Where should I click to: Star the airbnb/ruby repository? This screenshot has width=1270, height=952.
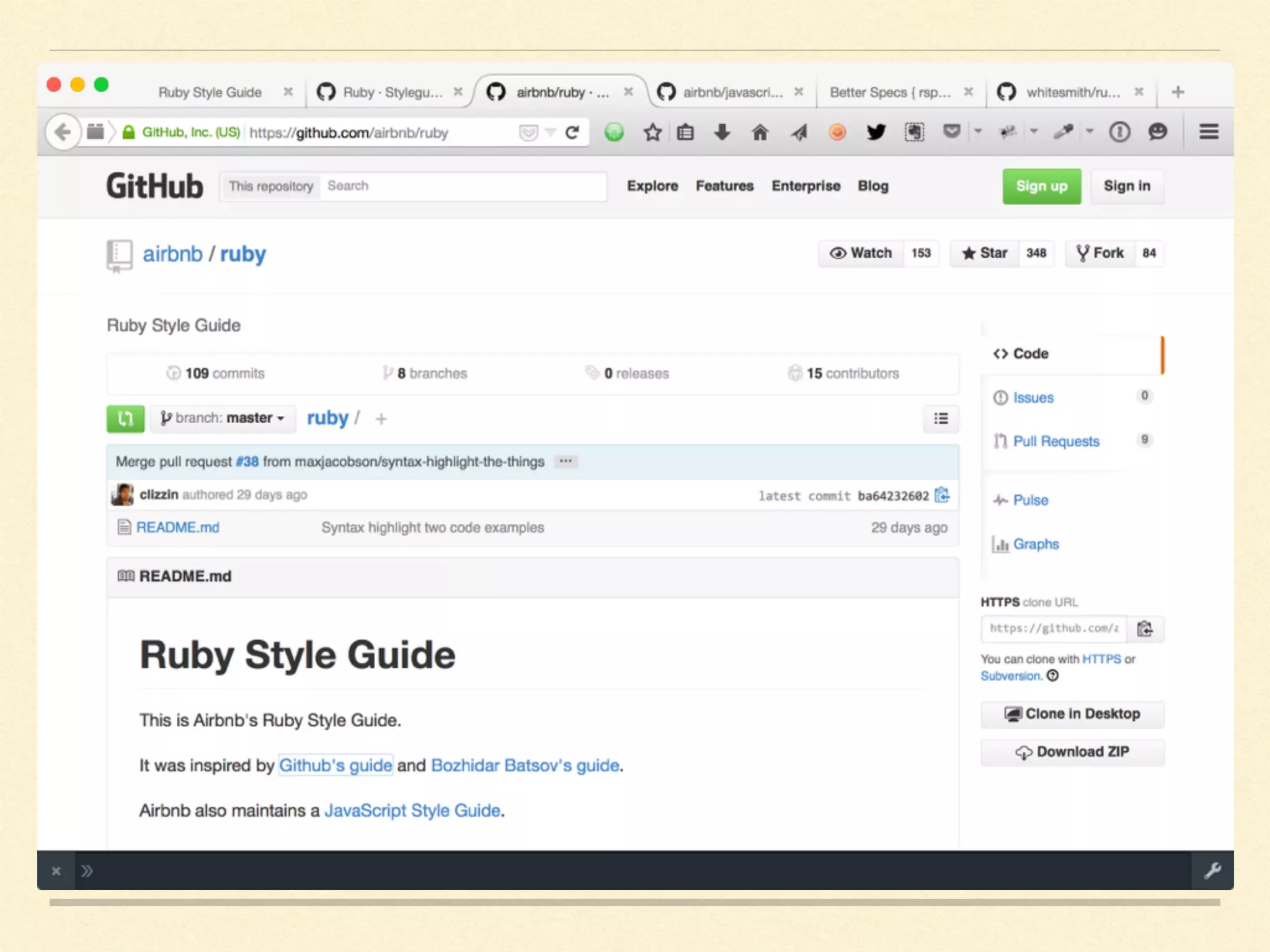985,253
